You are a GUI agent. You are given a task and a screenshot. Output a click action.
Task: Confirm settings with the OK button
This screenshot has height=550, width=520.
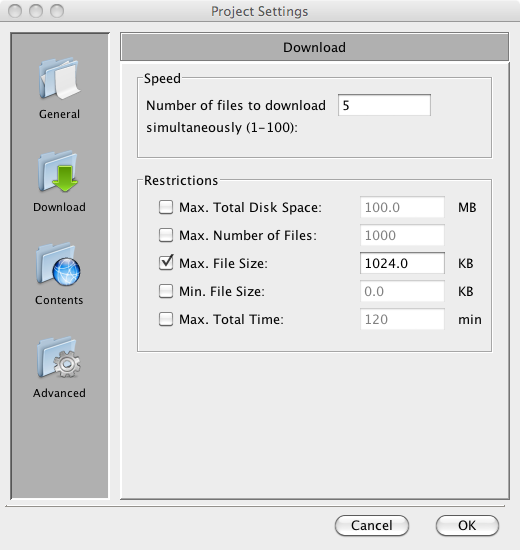467,525
